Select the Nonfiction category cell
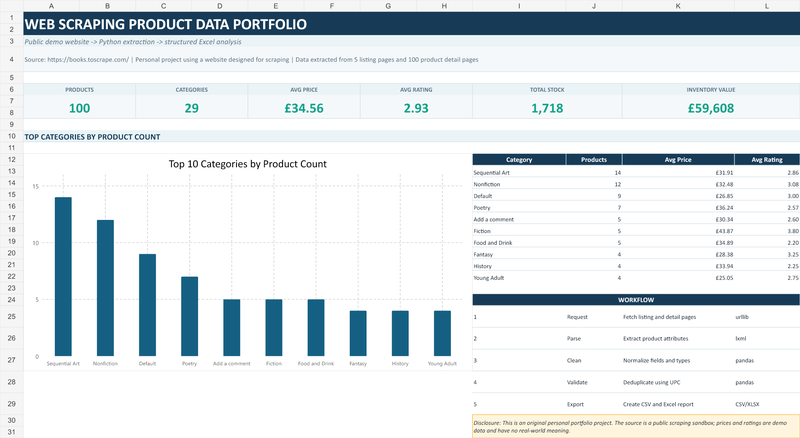 tap(519, 184)
